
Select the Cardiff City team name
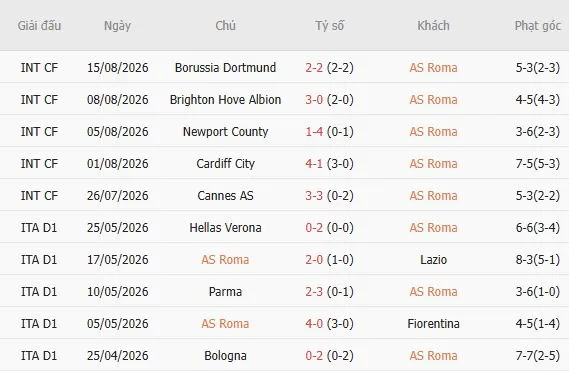pos(225,163)
